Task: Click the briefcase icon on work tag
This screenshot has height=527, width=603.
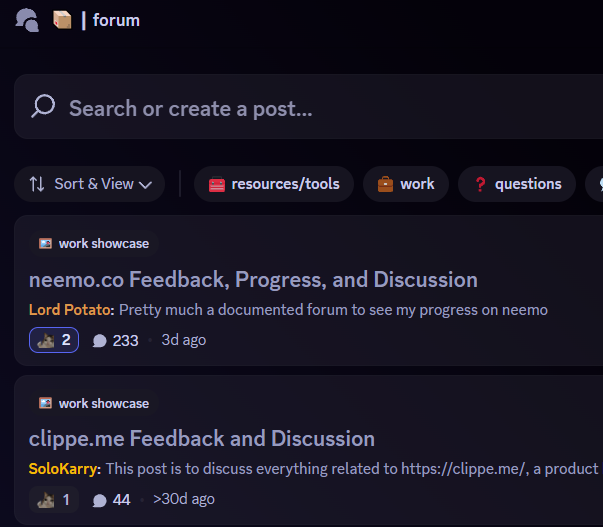Action: [x=385, y=184]
